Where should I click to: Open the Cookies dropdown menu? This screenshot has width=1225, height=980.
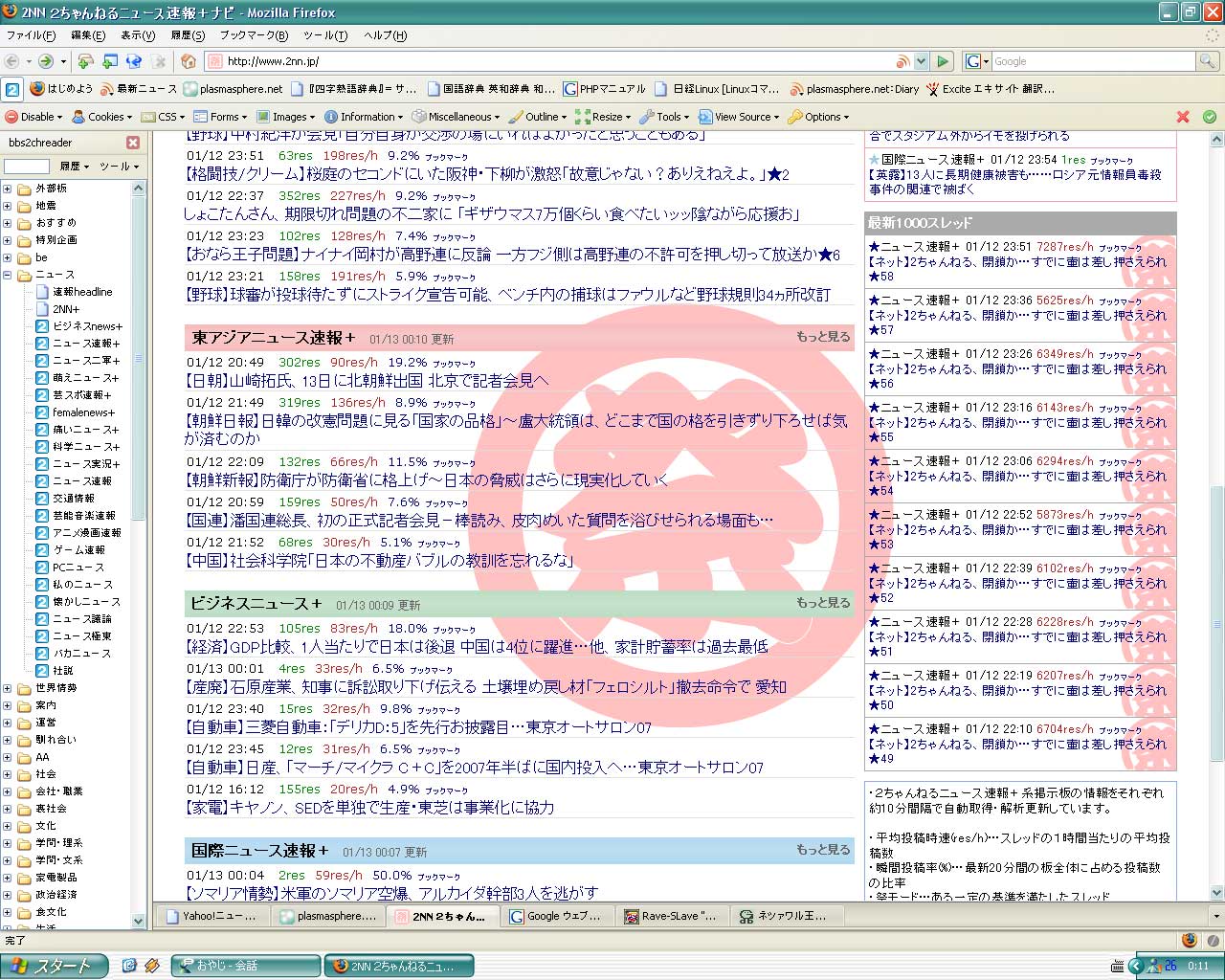pyautogui.click(x=101, y=117)
